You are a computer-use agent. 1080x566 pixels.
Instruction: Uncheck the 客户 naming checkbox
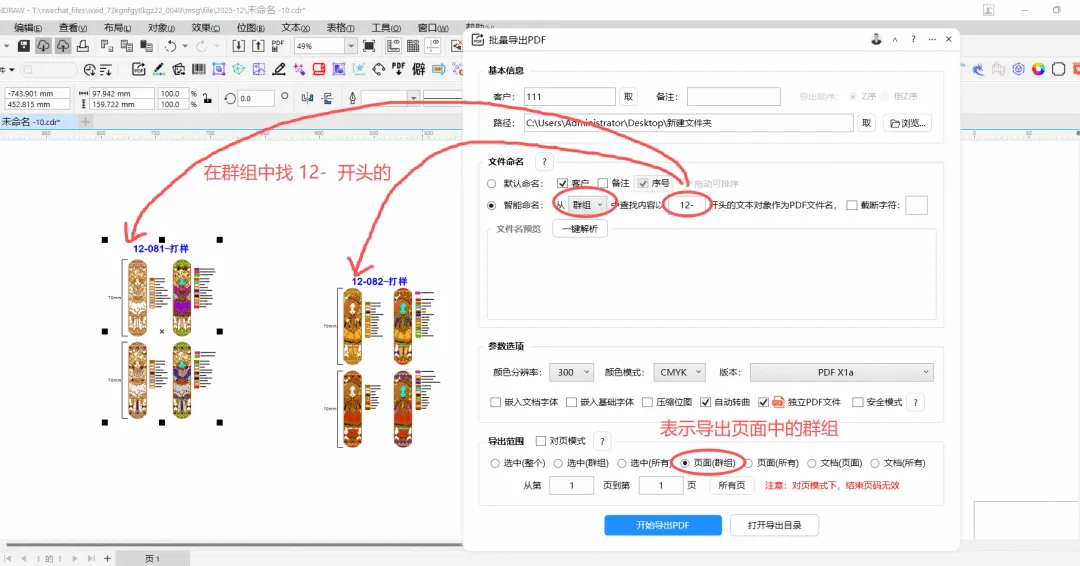point(562,183)
